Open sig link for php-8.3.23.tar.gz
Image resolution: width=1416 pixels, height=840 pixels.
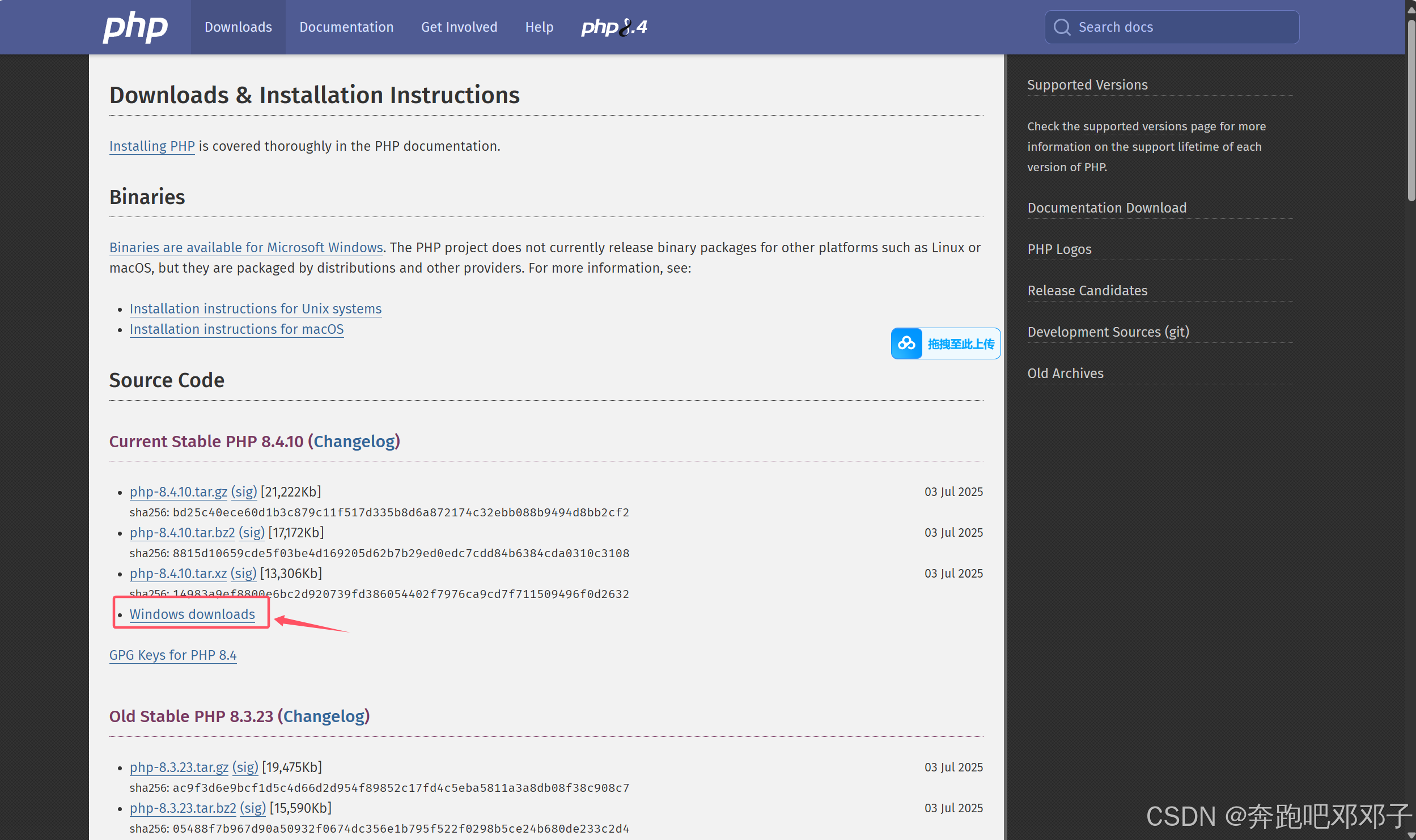(x=245, y=767)
